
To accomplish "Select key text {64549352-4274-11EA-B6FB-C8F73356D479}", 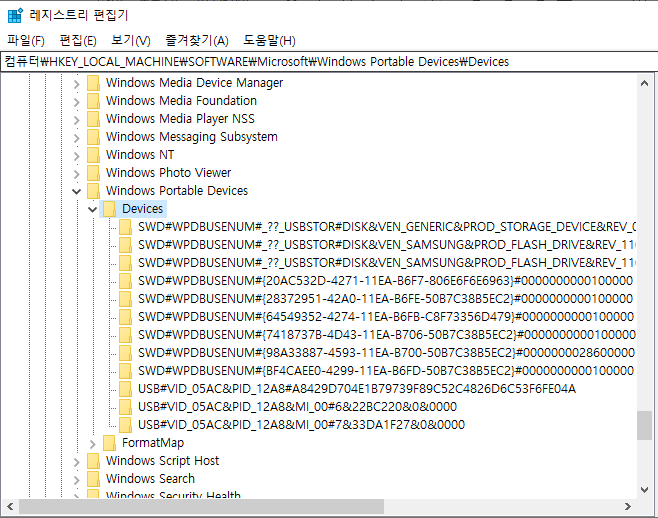I will click(386, 317).
